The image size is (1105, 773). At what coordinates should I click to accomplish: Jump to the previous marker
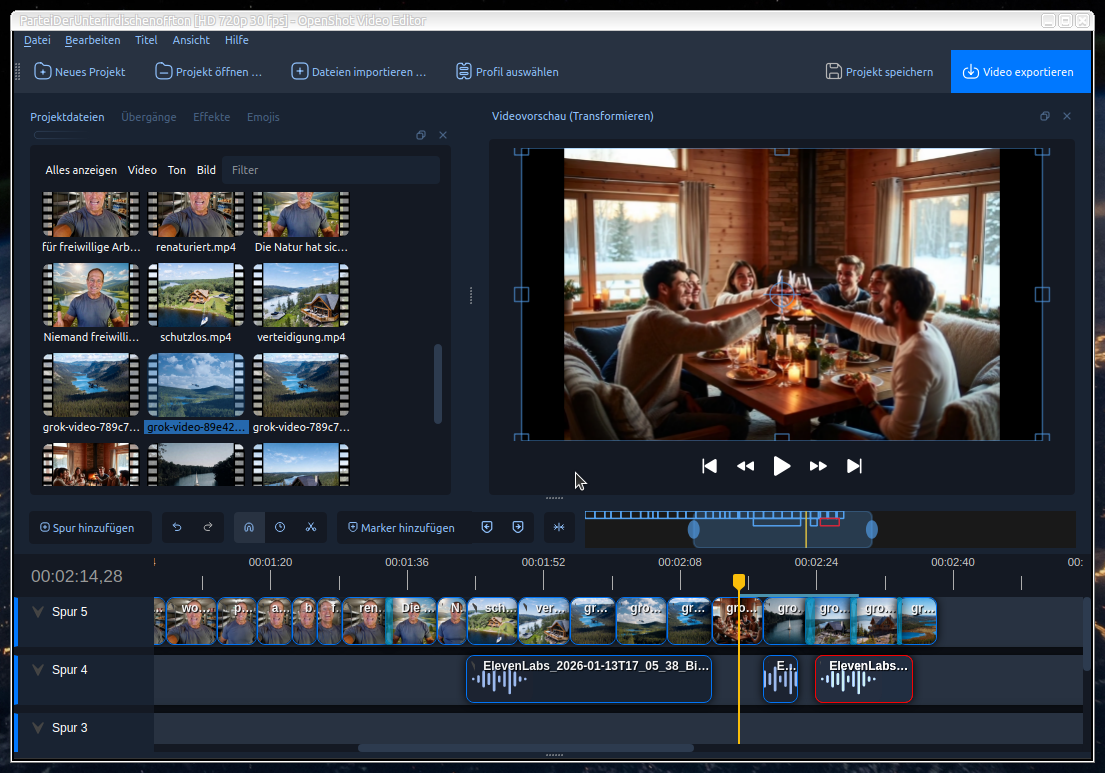pyautogui.click(x=487, y=528)
